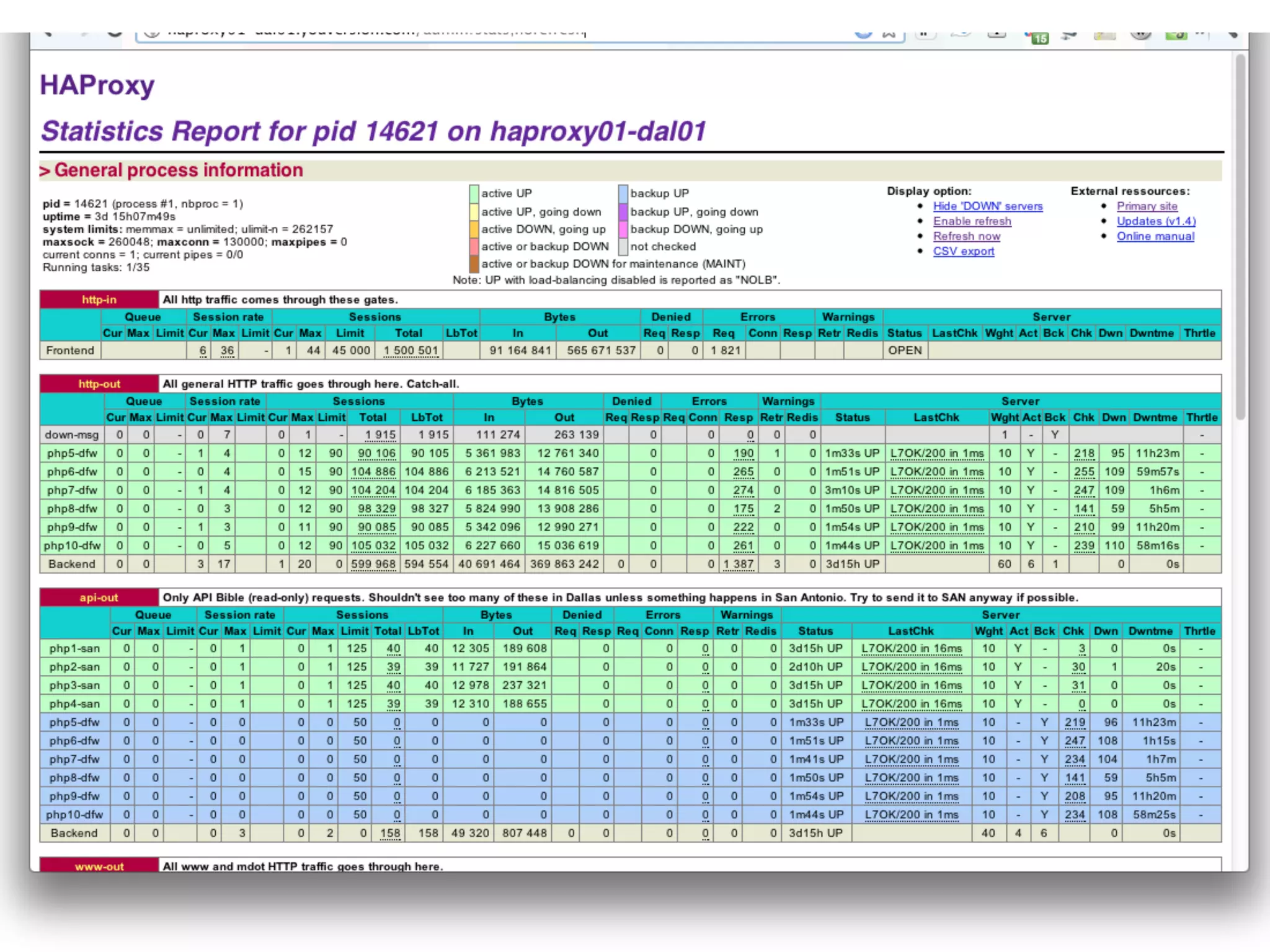Open the CSV export link
1270x952 pixels.
point(963,251)
